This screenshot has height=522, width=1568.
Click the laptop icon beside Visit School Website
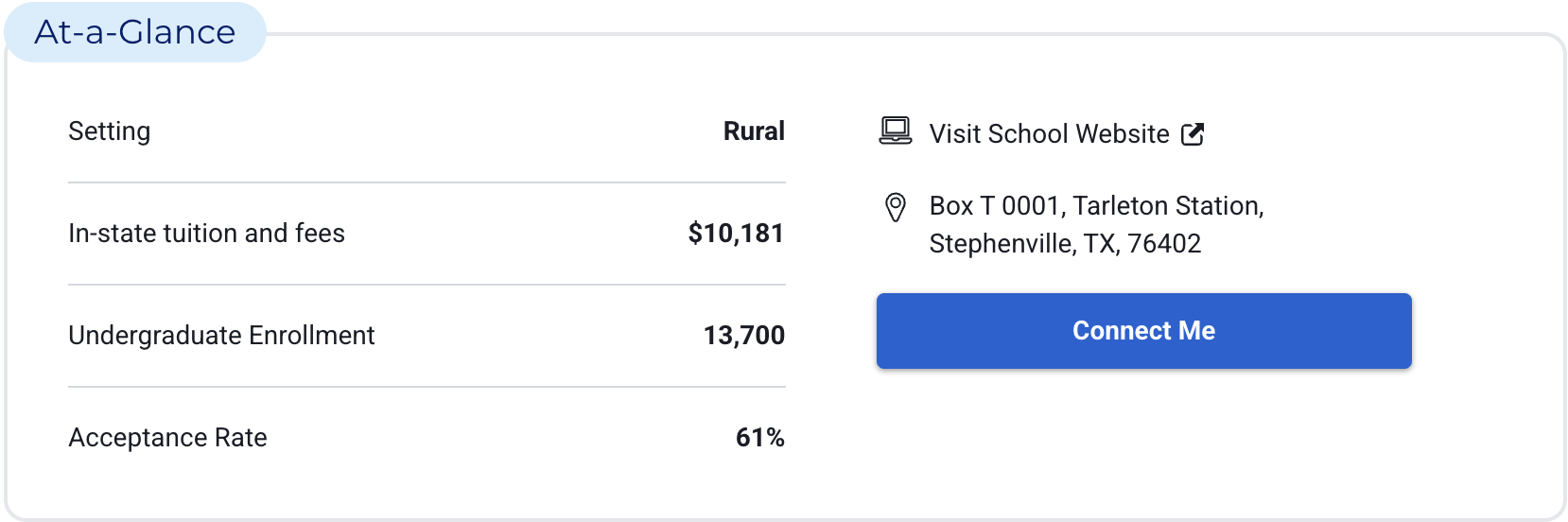coord(895,131)
